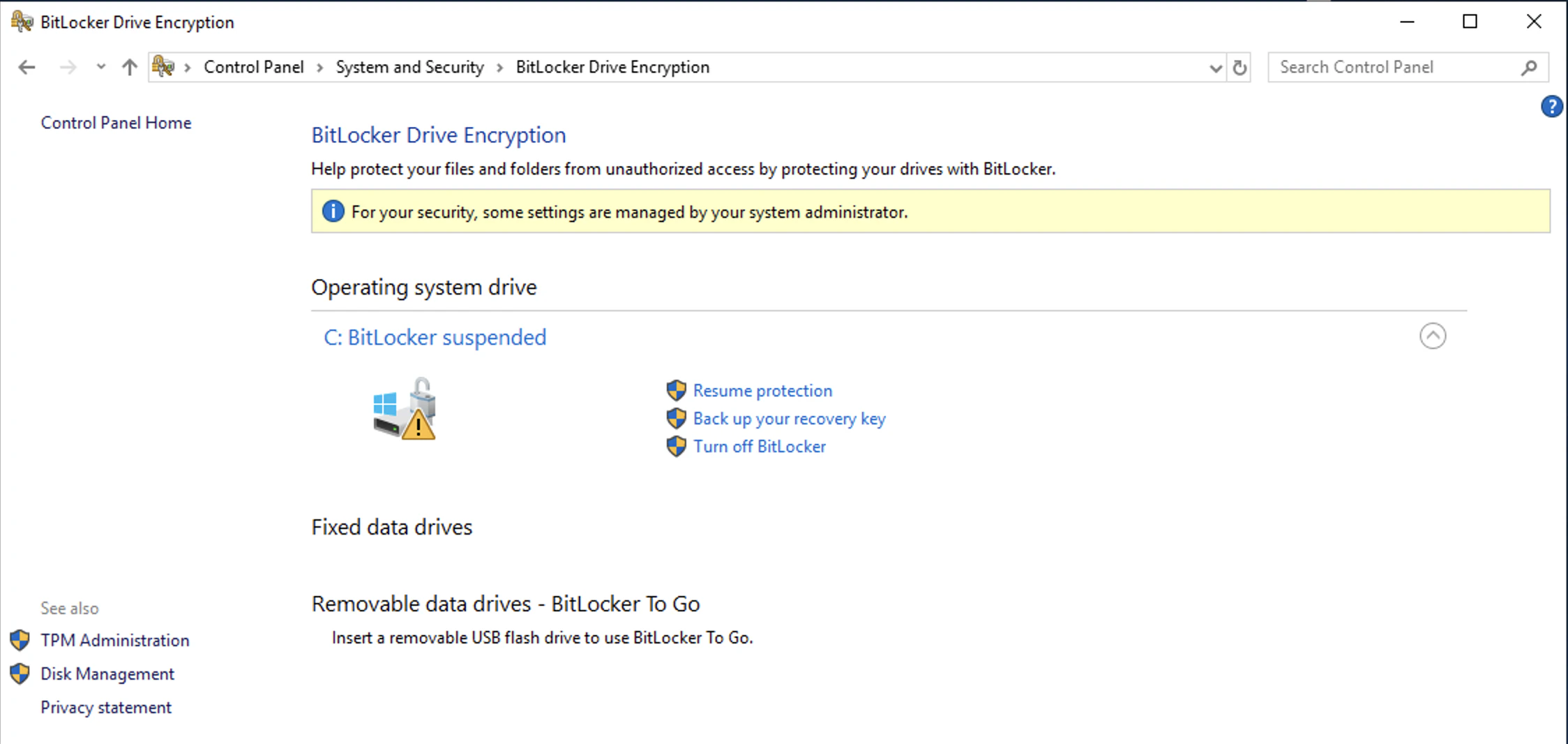This screenshot has width=1568, height=744.
Task: Open the address bar history dropdown
Action: pyautogui.click(x=1215, y=68)
